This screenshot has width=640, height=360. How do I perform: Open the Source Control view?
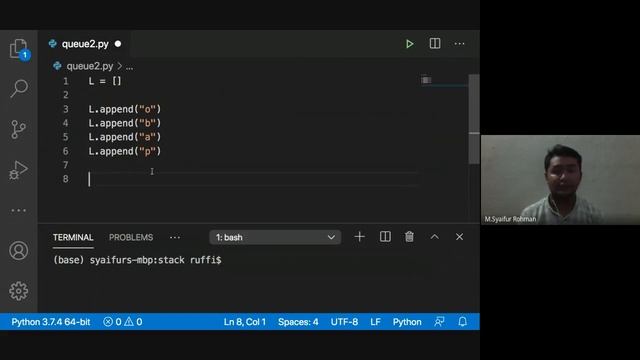[18, 129]
